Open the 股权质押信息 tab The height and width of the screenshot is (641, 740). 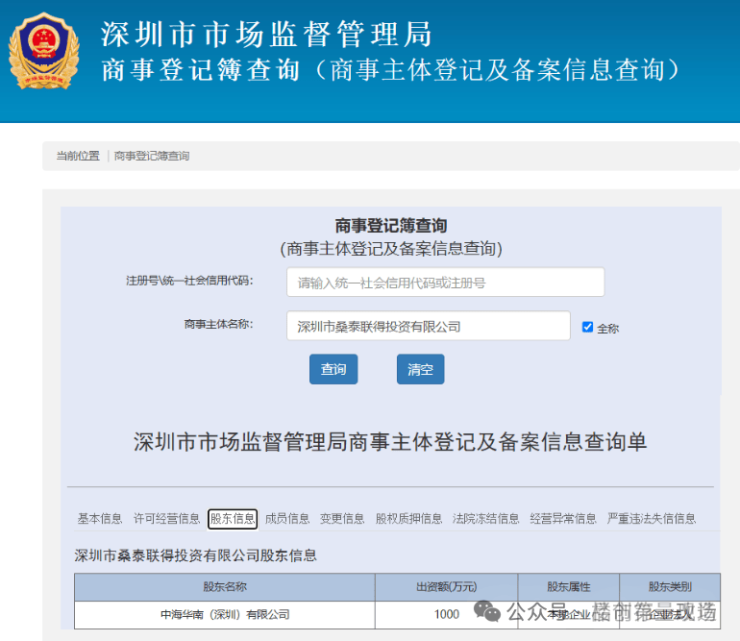point(409,519)
